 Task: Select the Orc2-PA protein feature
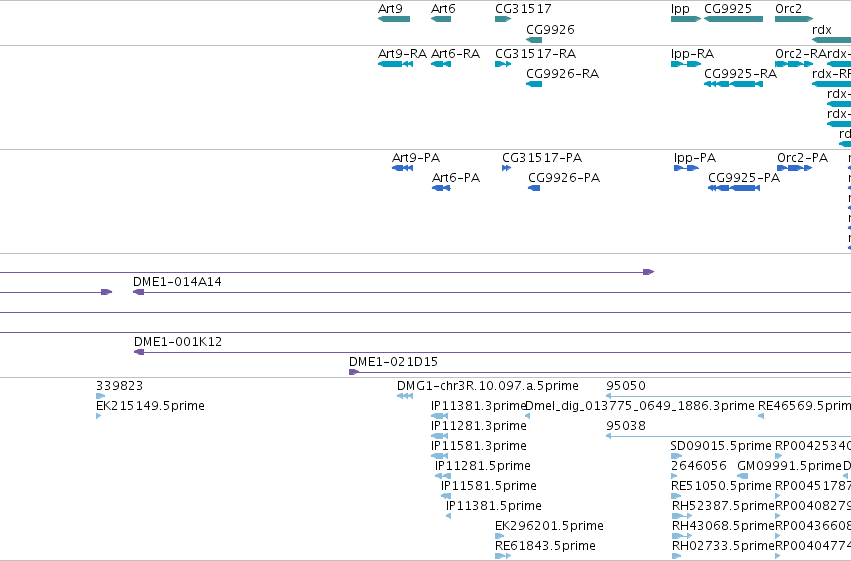795,168
